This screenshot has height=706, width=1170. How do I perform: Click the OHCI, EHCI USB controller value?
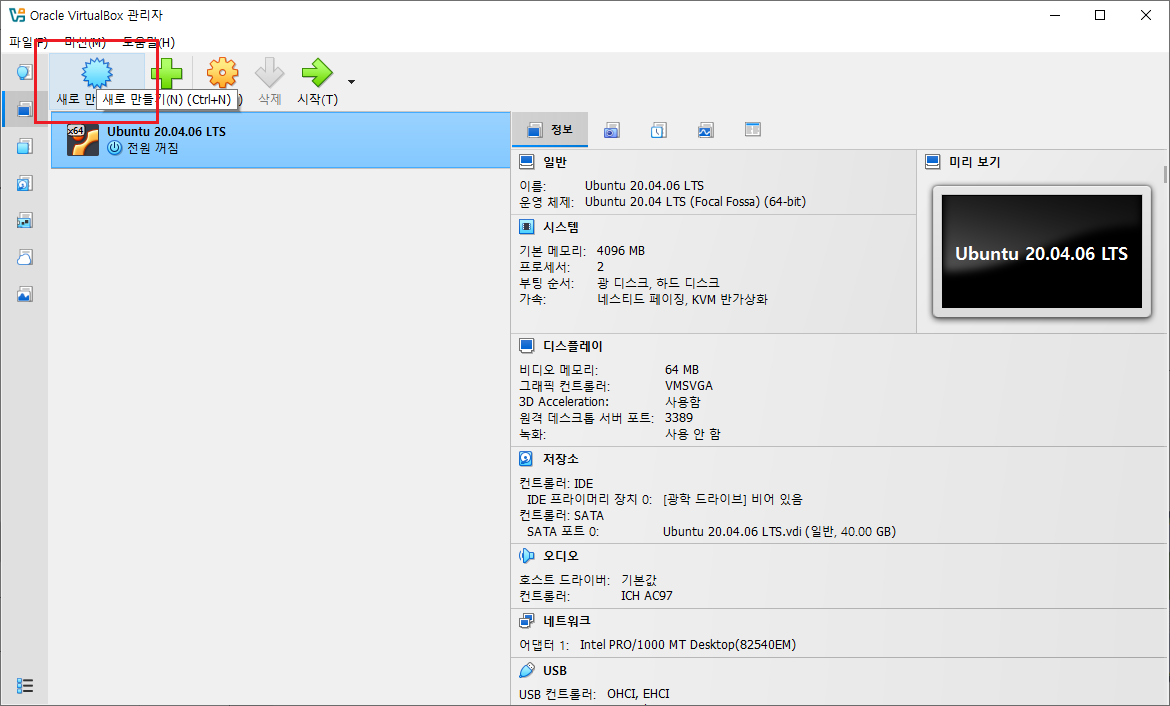(x=638, y=694)
